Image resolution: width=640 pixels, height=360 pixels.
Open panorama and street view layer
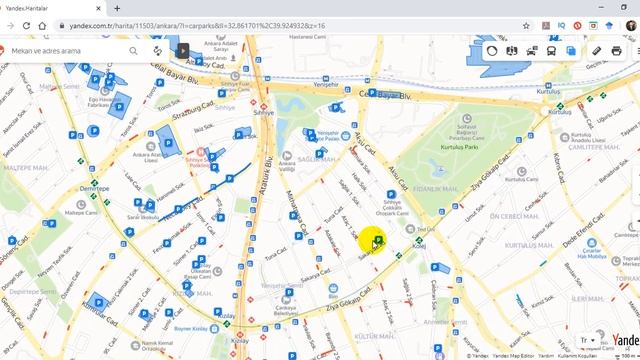click(511, 51)
